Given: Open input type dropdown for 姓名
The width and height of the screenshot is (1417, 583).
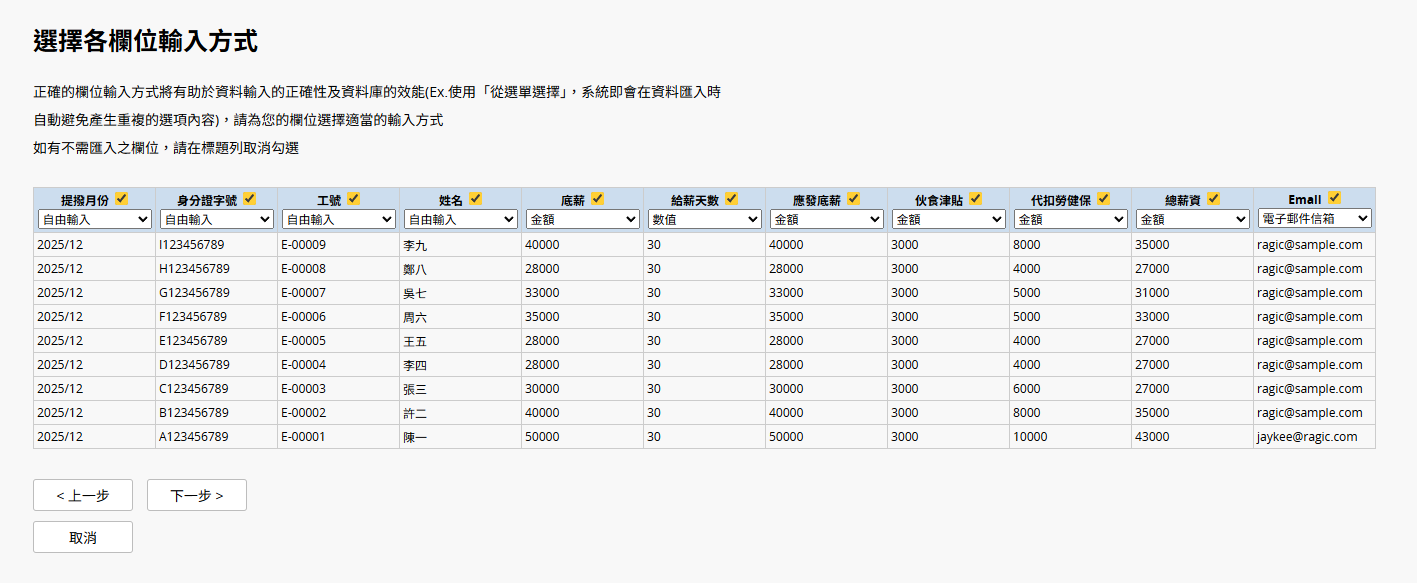Looking at the screenshot, I should (x=460, y=219).
